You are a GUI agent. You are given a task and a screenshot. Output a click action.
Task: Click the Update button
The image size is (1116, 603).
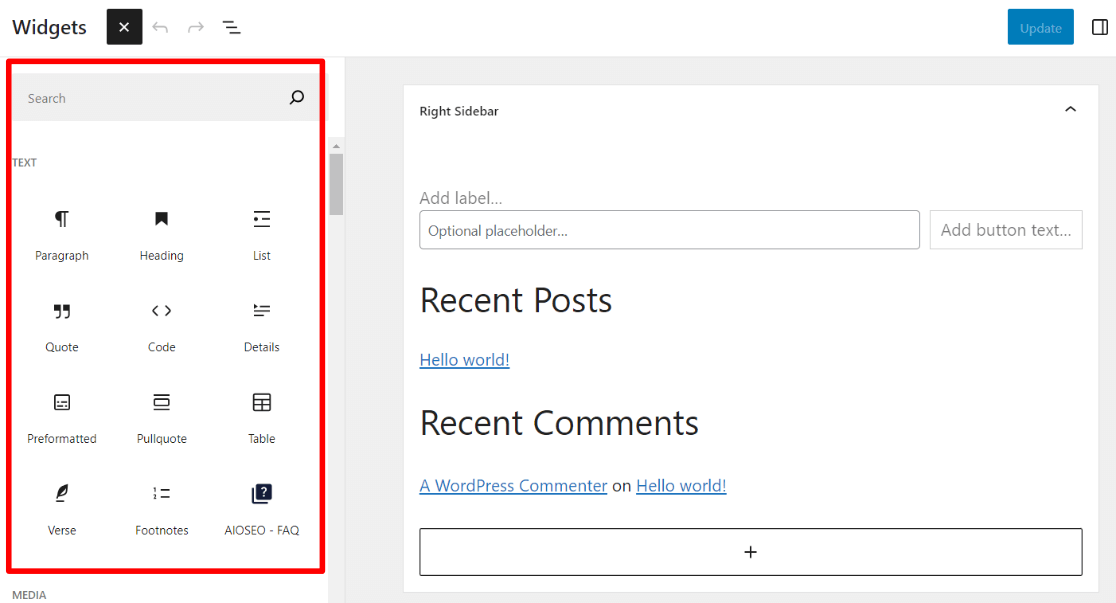[x=1040, y=27]
